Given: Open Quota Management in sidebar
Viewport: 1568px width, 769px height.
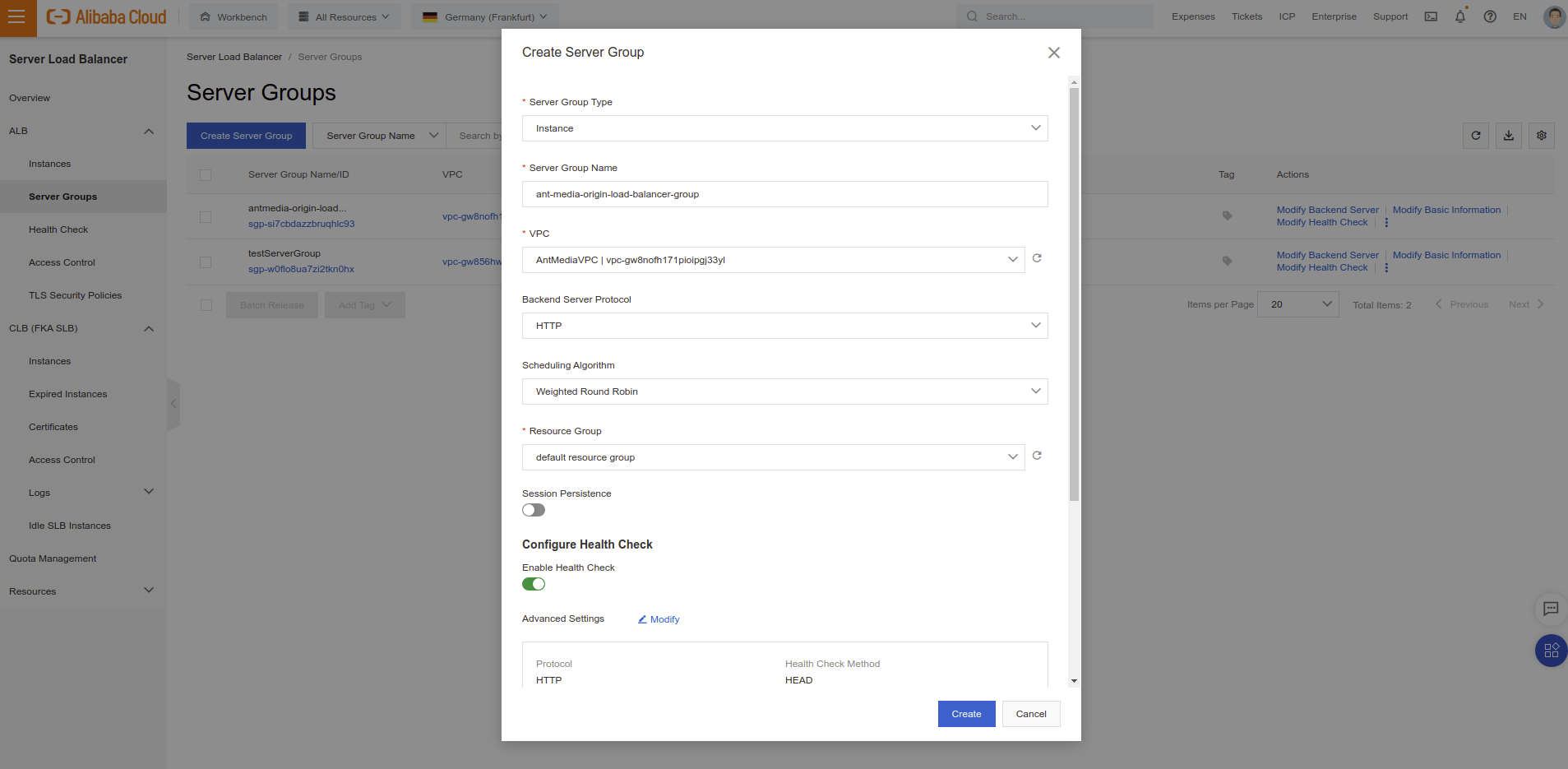Looking at the screenshot, I should 53,558.
